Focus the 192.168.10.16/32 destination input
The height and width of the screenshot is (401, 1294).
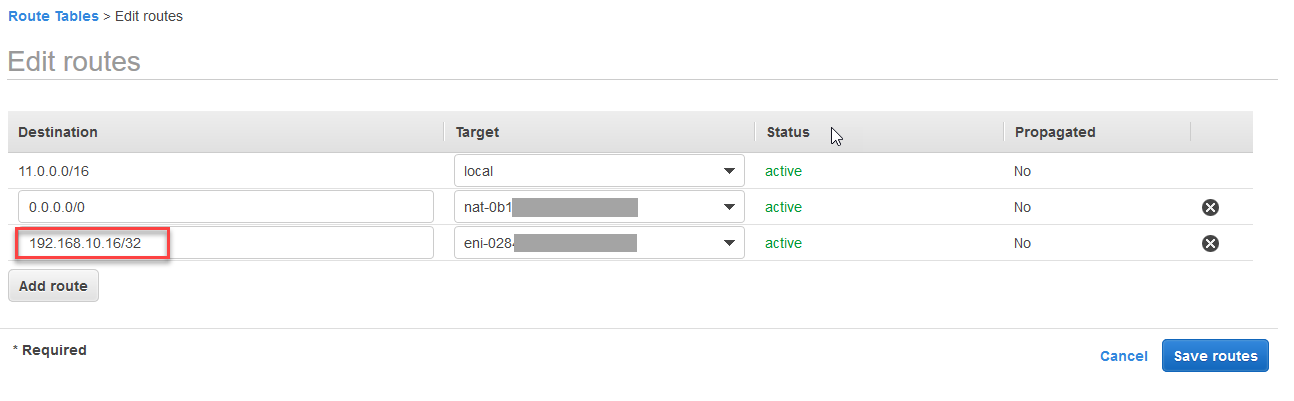(225, 243)
